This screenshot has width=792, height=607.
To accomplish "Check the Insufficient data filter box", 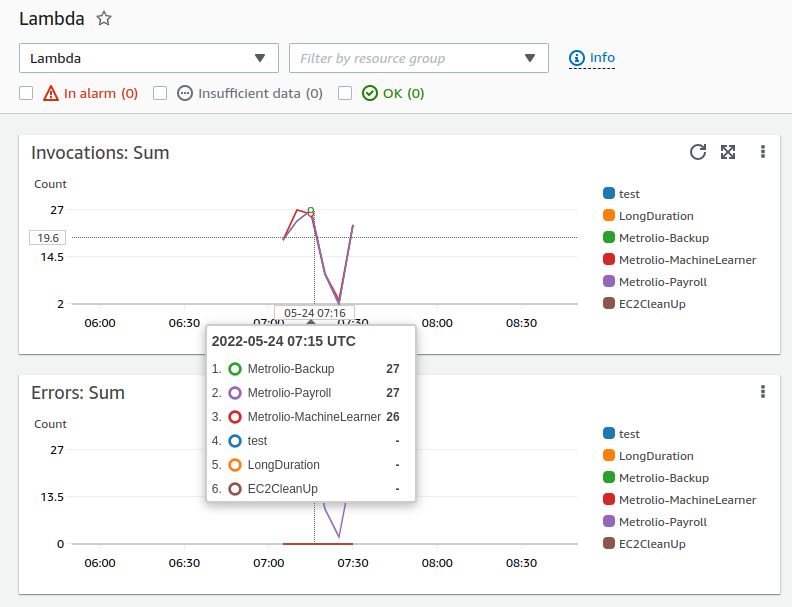I will [x=160, y=93].
